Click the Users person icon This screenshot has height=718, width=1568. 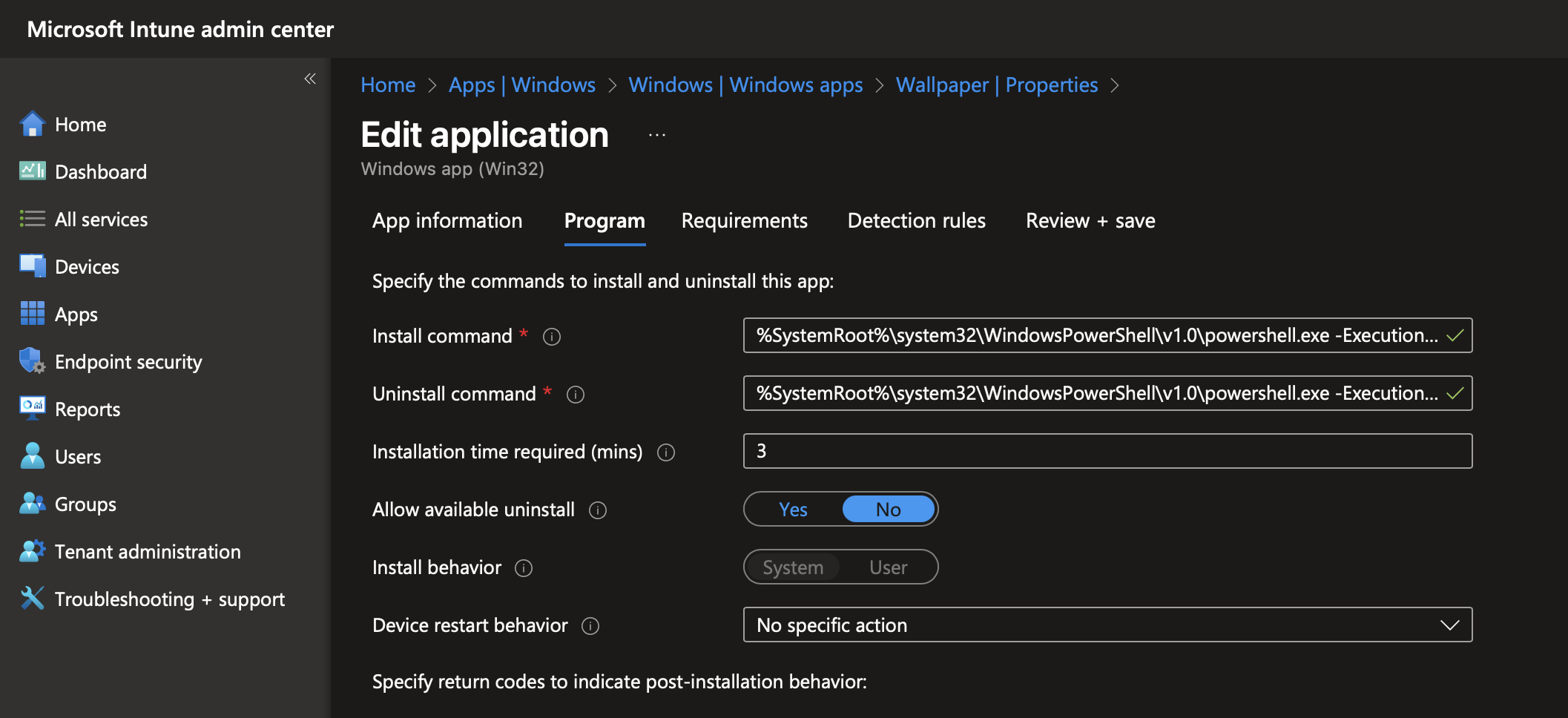tap(32, 456)
